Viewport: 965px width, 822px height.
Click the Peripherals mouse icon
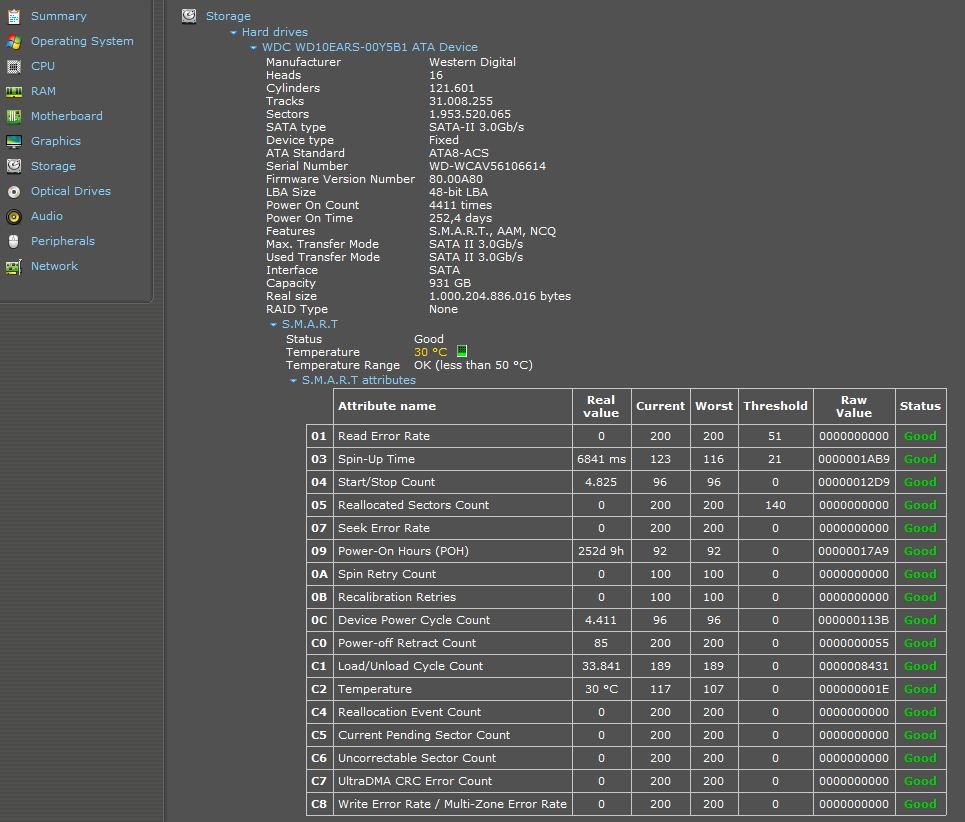[x=13, y=241]
